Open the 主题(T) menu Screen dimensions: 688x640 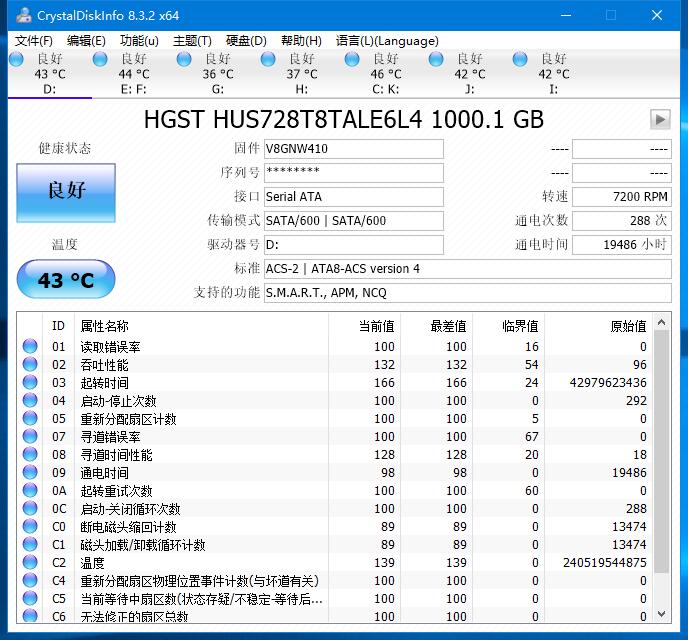click(192, 41)
